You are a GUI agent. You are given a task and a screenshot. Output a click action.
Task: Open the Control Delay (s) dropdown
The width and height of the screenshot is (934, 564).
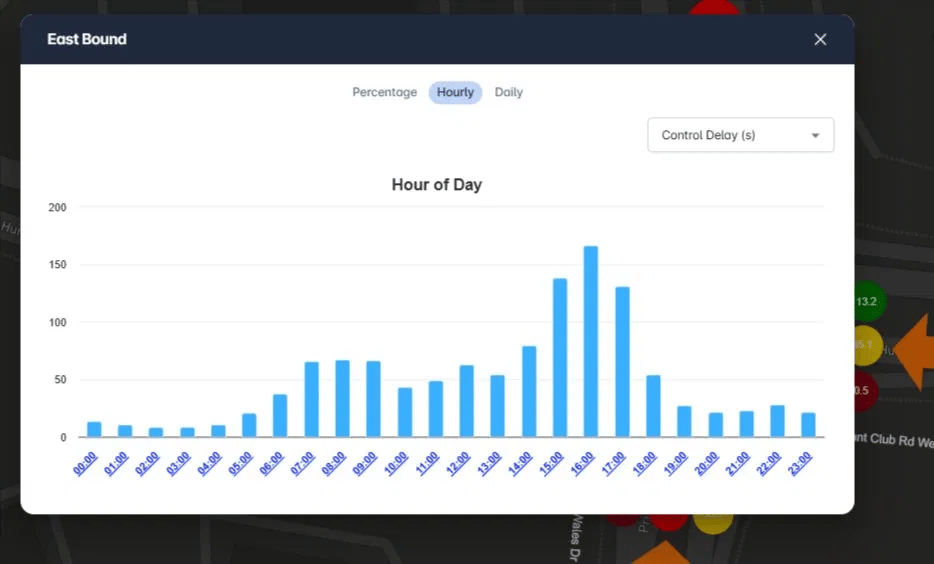[740, 135]
